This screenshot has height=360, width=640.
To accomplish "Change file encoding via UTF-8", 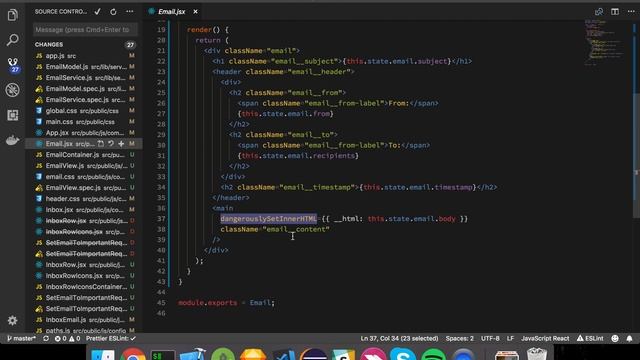I will pyautogui.click(x=490, y=338).
